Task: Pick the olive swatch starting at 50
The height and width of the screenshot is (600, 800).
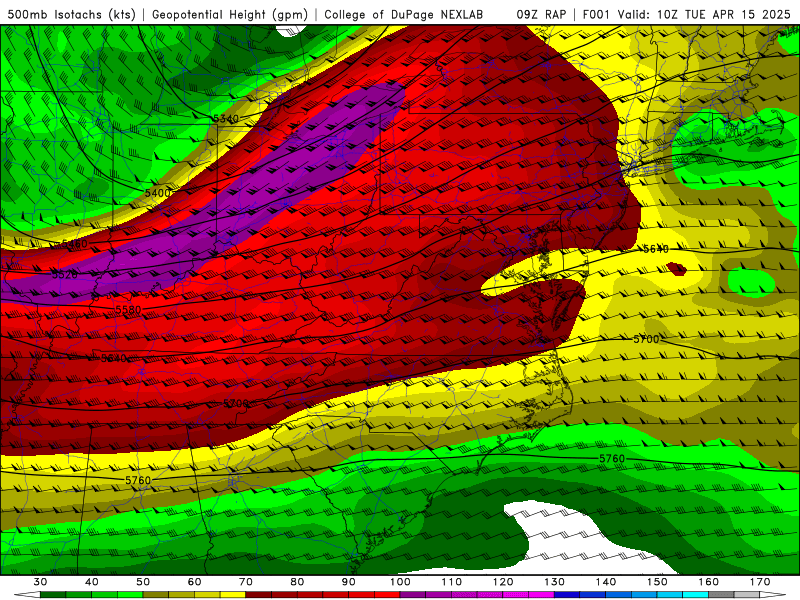Action: (x=156, y=595)
